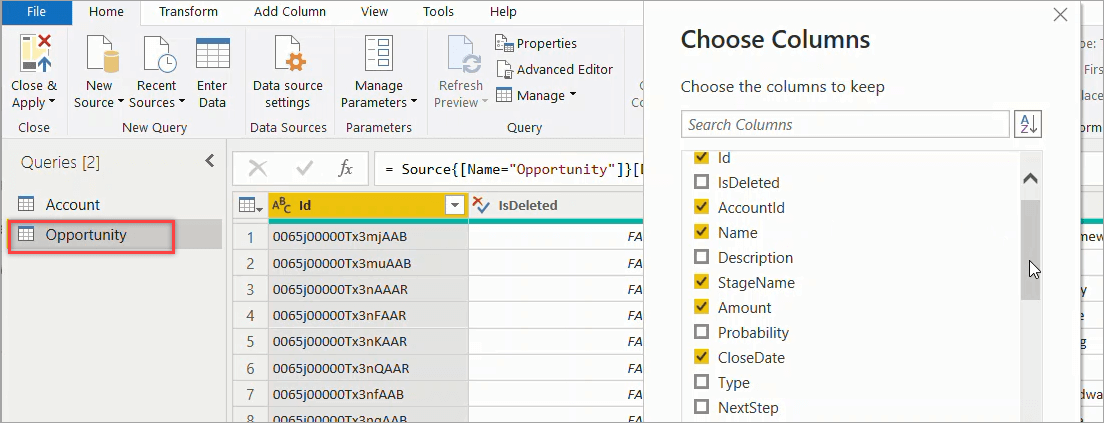Select the cell 0065j00000Tx3nFAAR
The width and height of the screenshot is (1104, 423).
pos(368,315)
